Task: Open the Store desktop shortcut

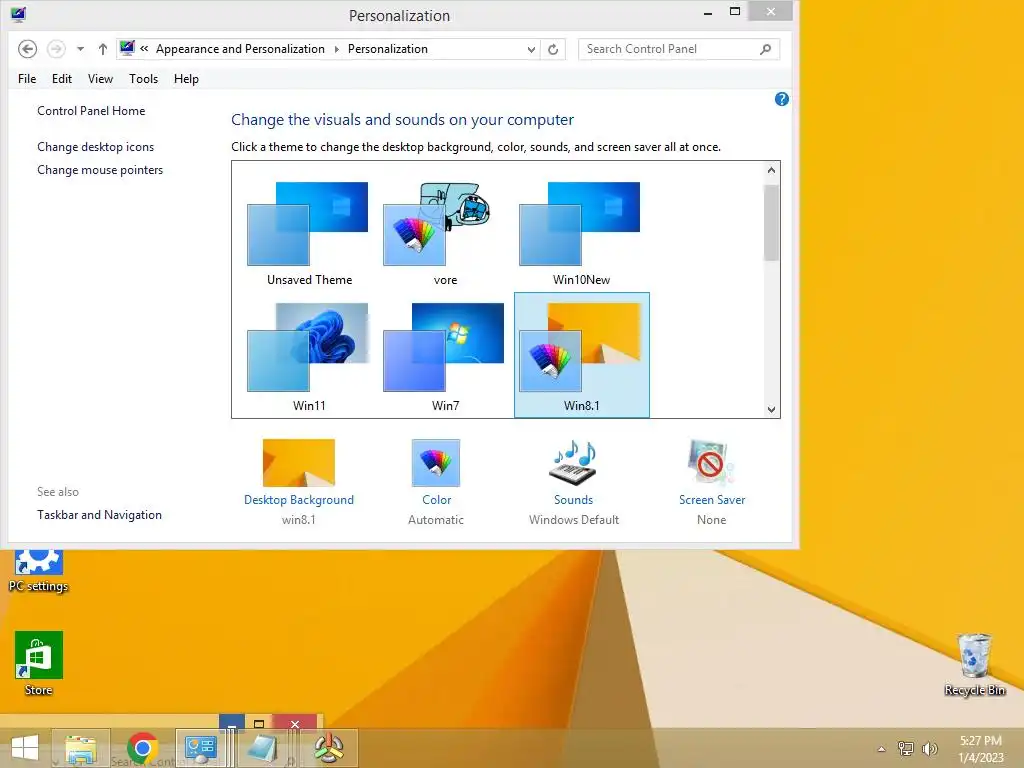Action: point(39,664)
